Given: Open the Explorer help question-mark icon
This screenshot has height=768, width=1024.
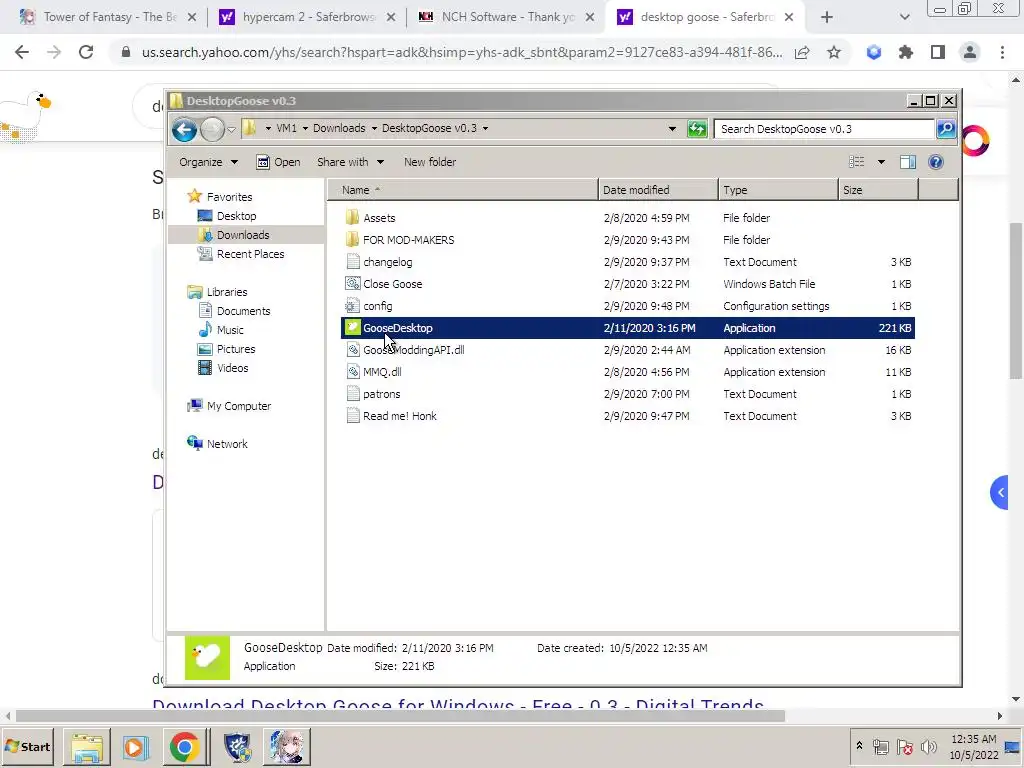Looking at the screenshot, I should pyautogui.click(x=935, y=162).
